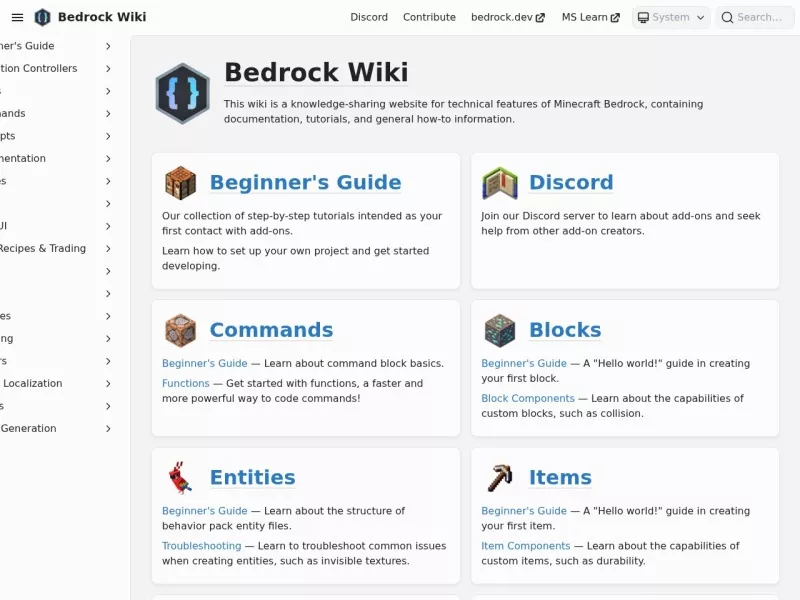Open the Item Components link

point(526,546)
